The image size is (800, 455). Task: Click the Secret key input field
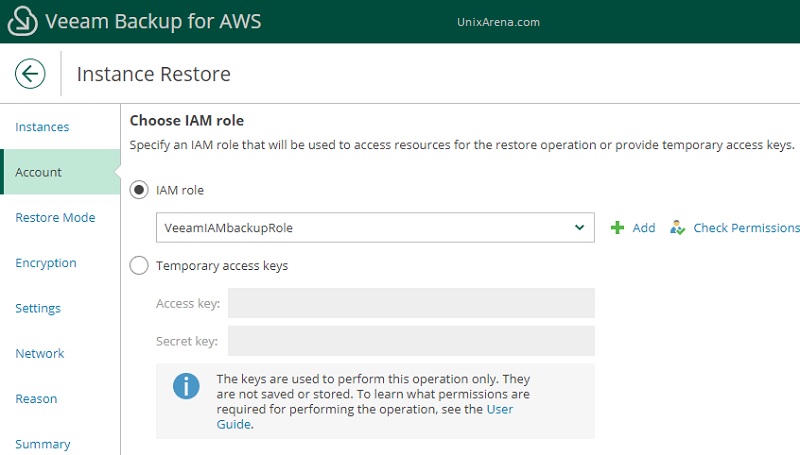point(411,341)
